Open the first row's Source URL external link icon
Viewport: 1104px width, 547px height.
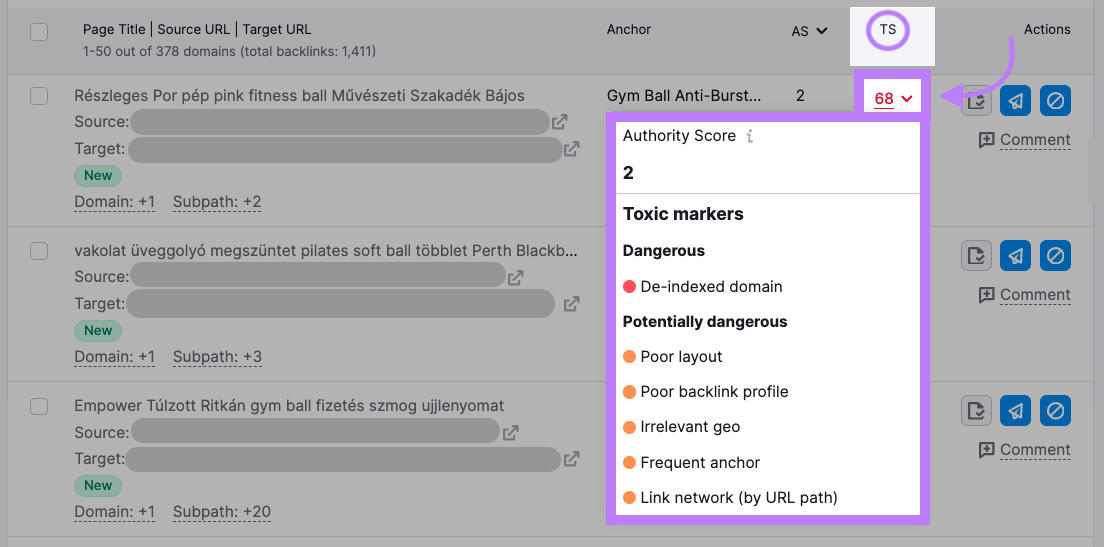click(560, 122)
